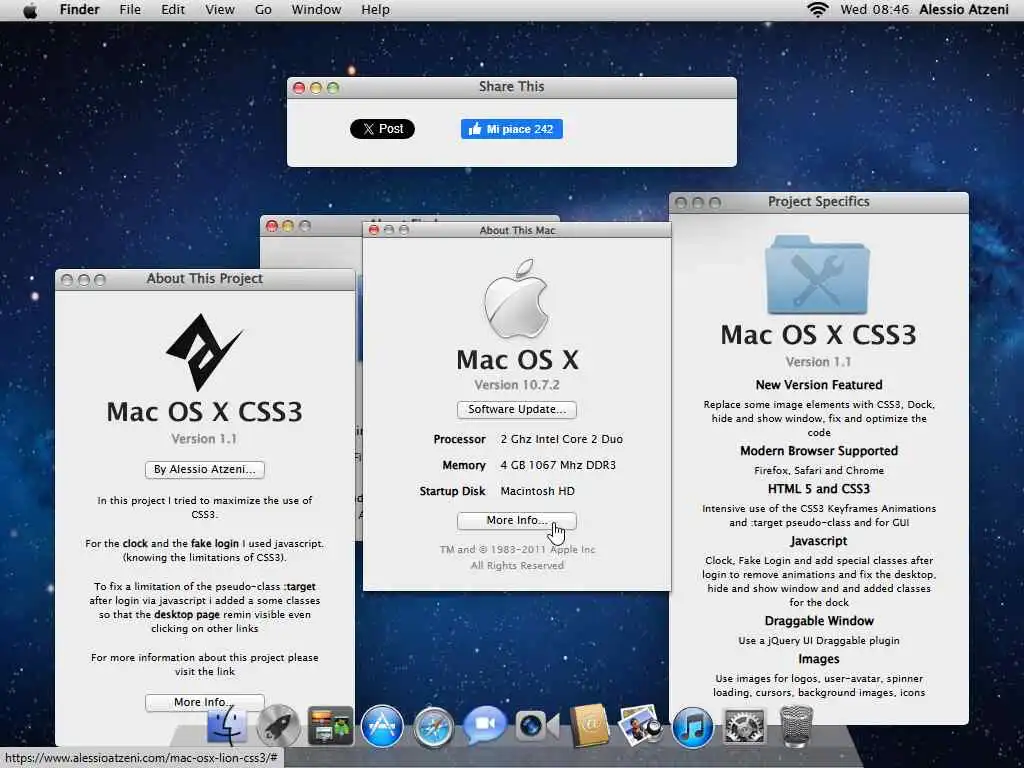Viewport: 1024px width, 768px height.
Task: Click the Macintosh HD startup disk value
Action: pos(537,491)
